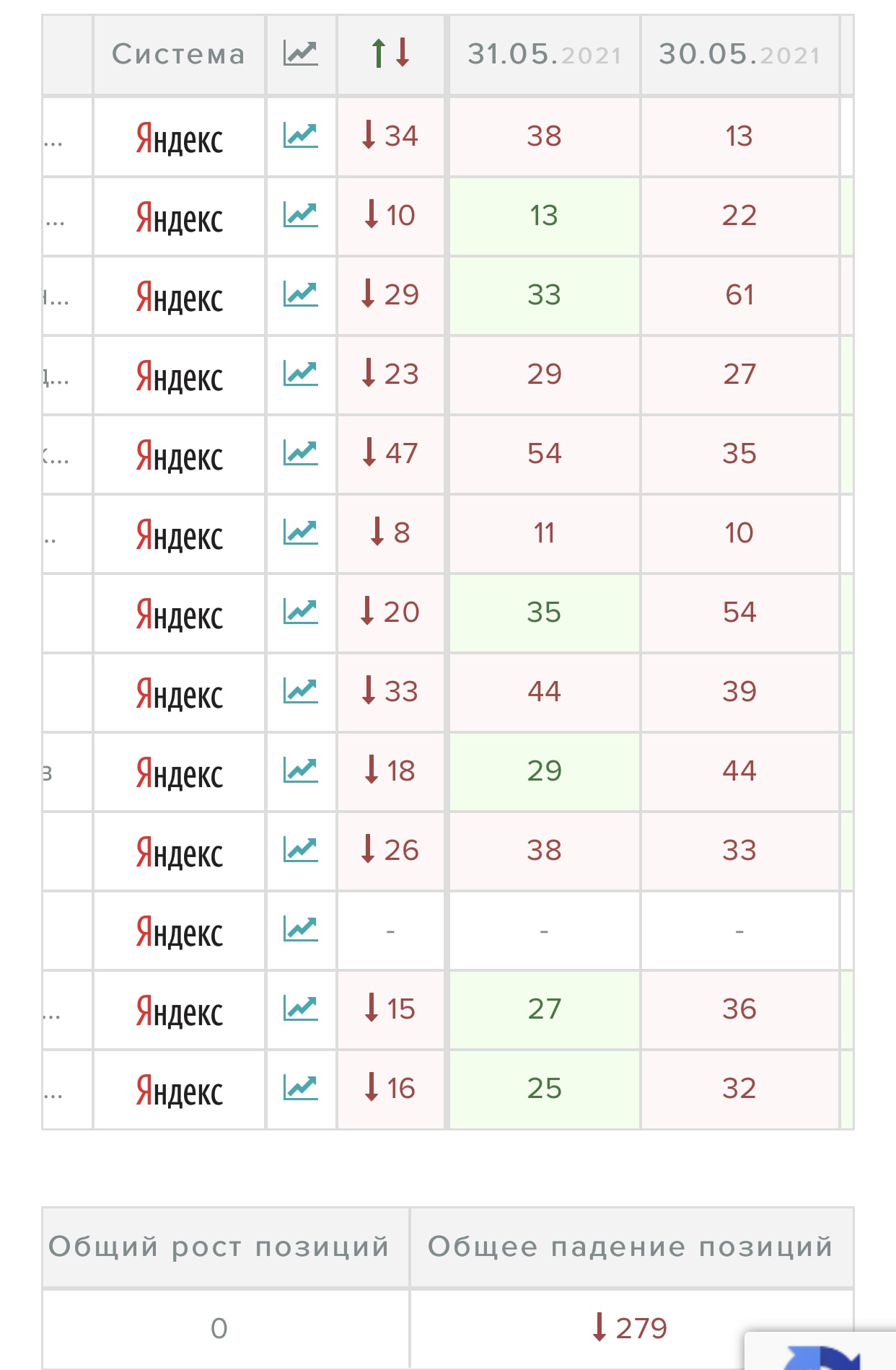This screenshot has width=896, height=1370.
Task: Sort by the 31.05.2021 date column
Action: tap(544, 54)
